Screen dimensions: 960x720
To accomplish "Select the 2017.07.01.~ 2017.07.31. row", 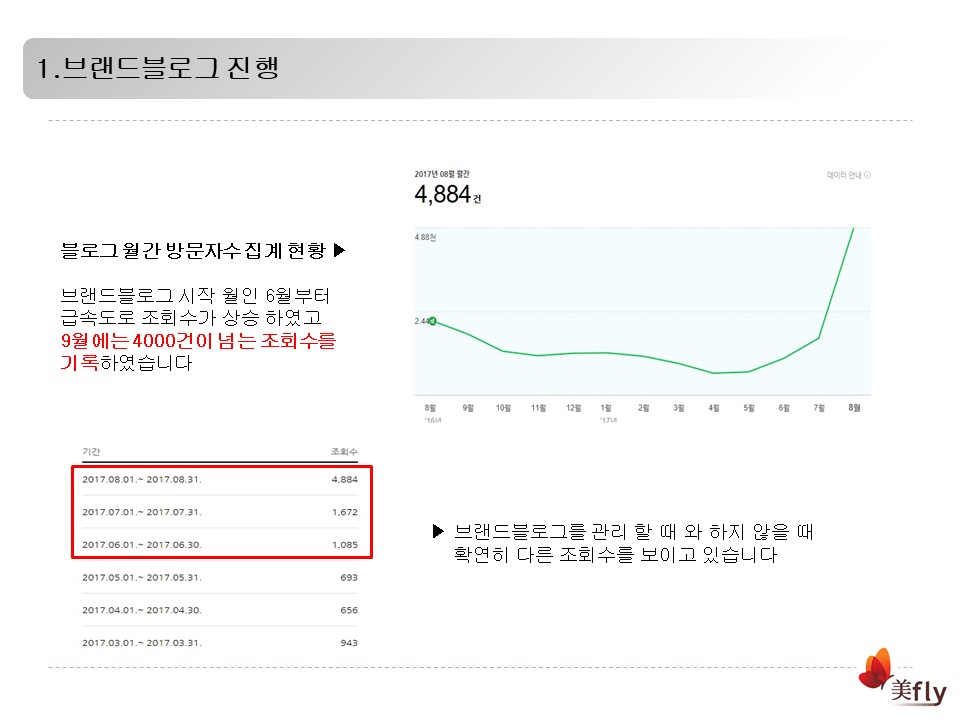I will pos(220,512).
